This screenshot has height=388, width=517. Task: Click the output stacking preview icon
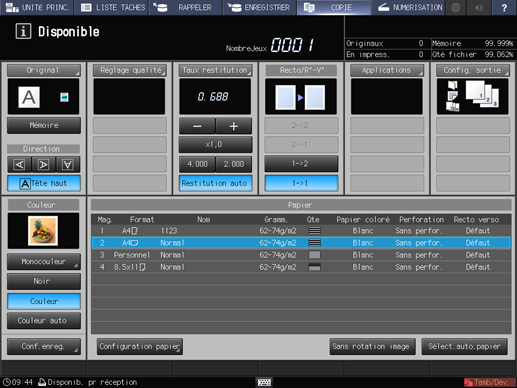[482, 94]
